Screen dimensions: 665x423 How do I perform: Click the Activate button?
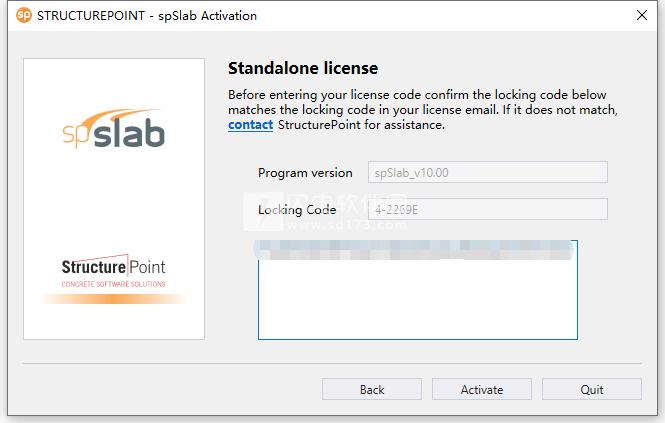[x=482, y=389]
